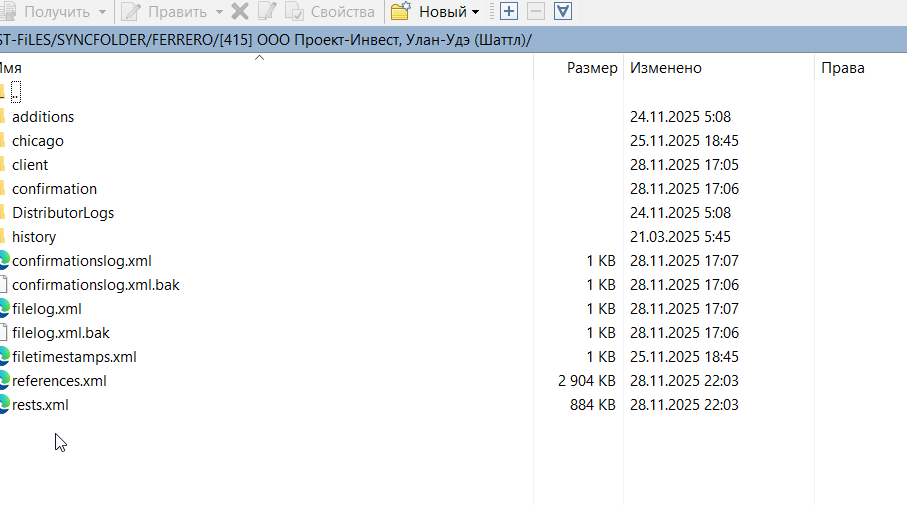Click the 2 904 KB size of references.xml
The image size is (907, 505).
587,381
